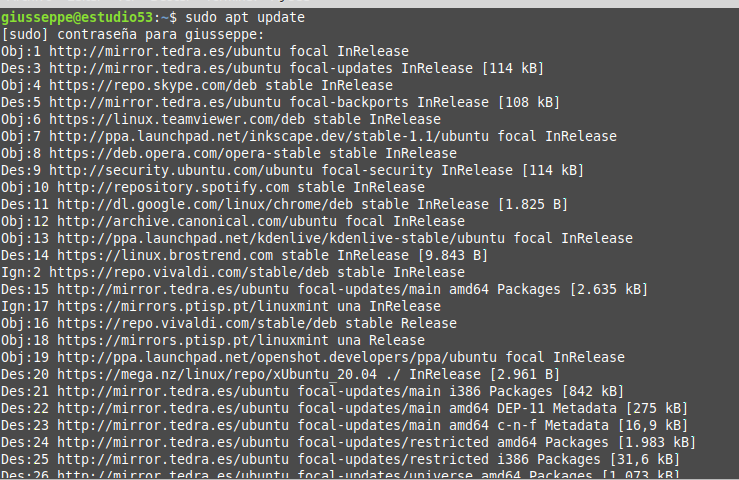Click the giusseppe@estudio53 prompt
The width and height of the screenshot is (739, 480).
click(x=77, y=18)
